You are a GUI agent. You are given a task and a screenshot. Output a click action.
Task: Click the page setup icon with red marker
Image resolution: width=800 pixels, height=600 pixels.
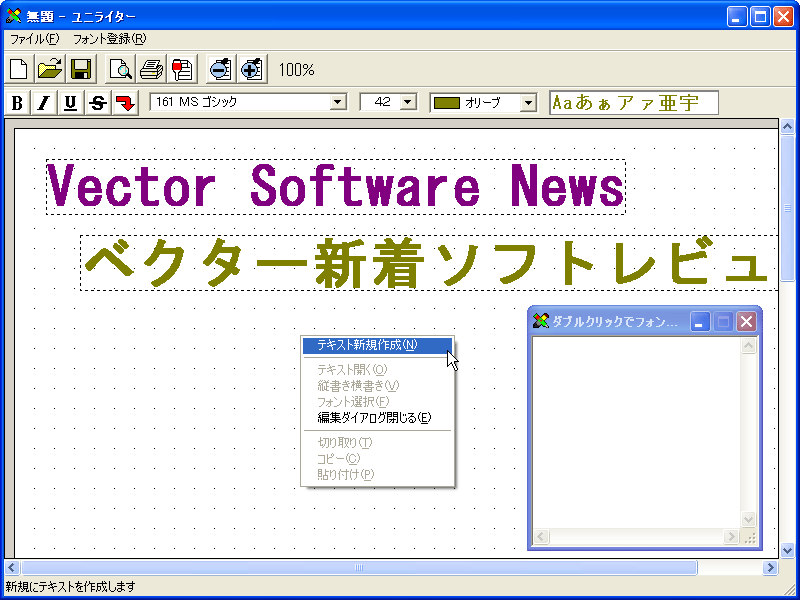[x=182, y=69]
